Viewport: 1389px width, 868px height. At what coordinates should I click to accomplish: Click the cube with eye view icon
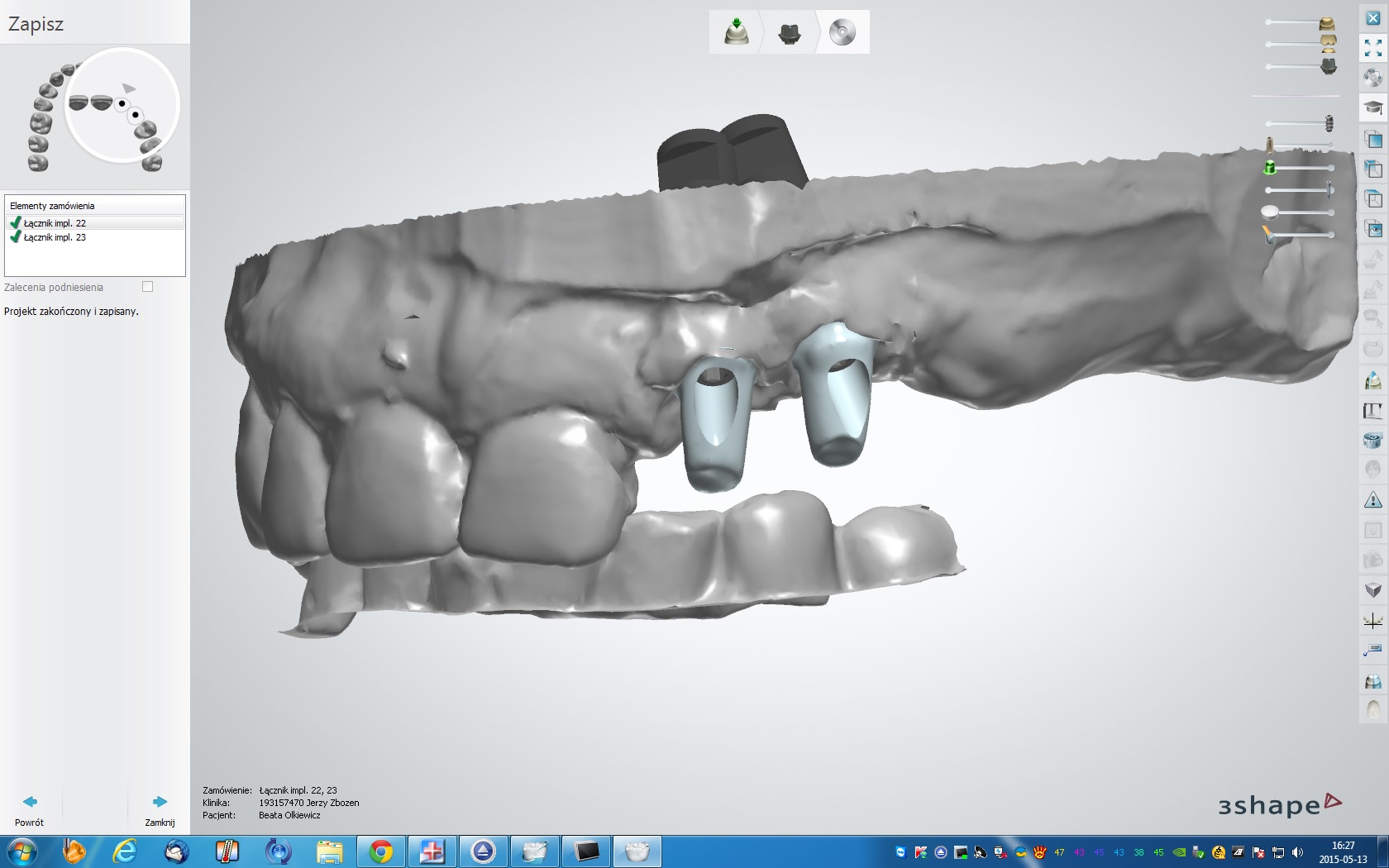tap(1372, 229)
